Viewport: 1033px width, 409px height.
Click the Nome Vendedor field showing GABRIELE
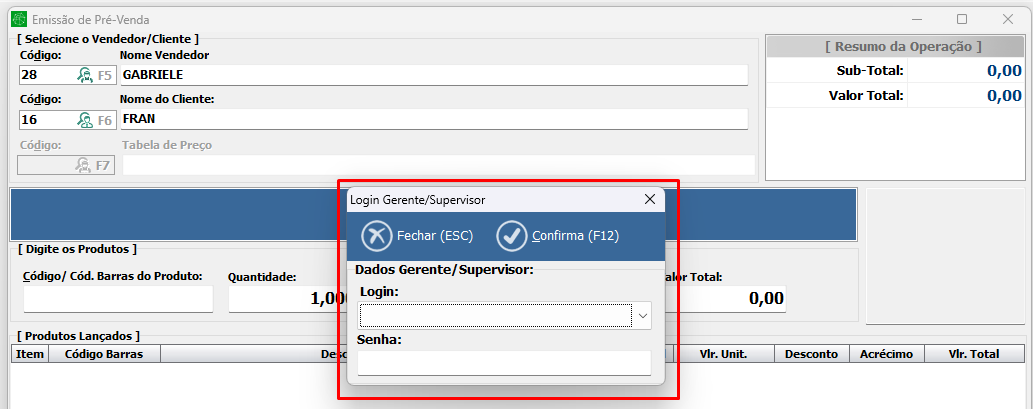coord(433,75)
